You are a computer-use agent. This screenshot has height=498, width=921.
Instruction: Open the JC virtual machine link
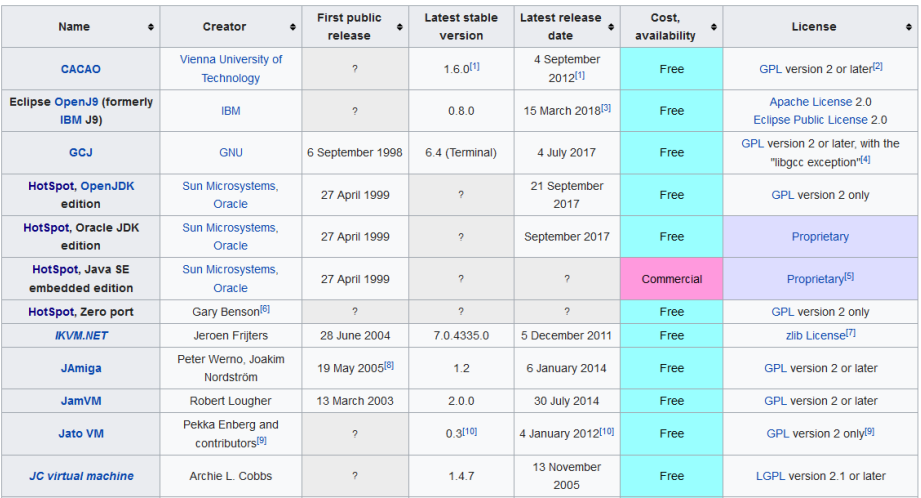[x=82, y=476]
